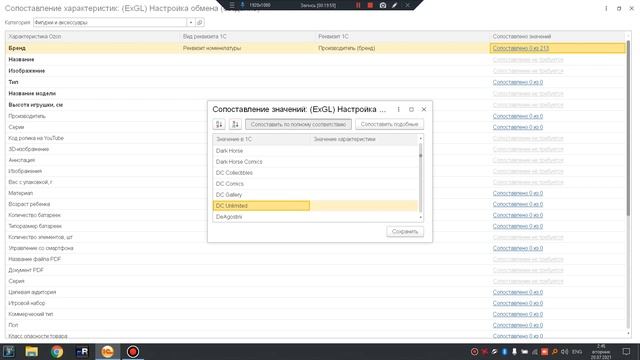The width and height of the screenshot is (640, 360).
Task: Open the screen recorder taskbar icon
Action: click(133, 351)
